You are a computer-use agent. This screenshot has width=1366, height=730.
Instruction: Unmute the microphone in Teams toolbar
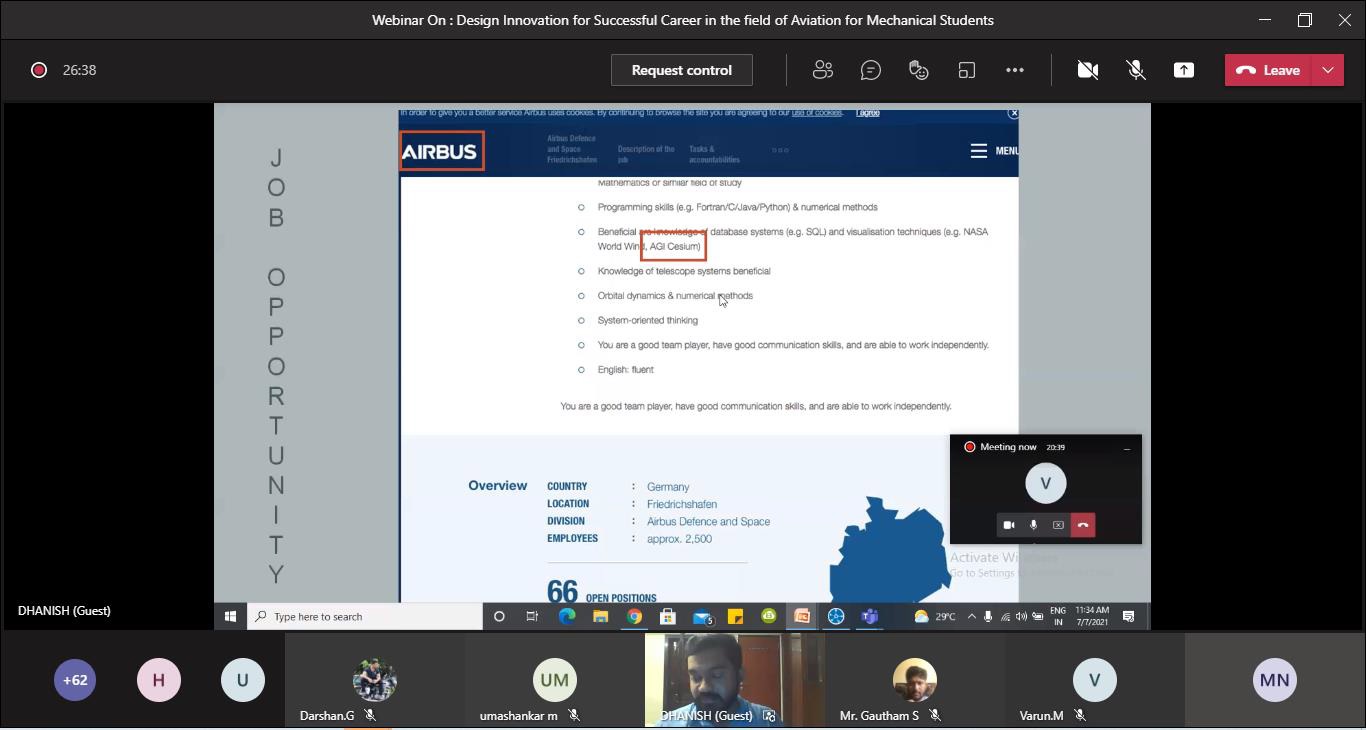[1136, 70]
